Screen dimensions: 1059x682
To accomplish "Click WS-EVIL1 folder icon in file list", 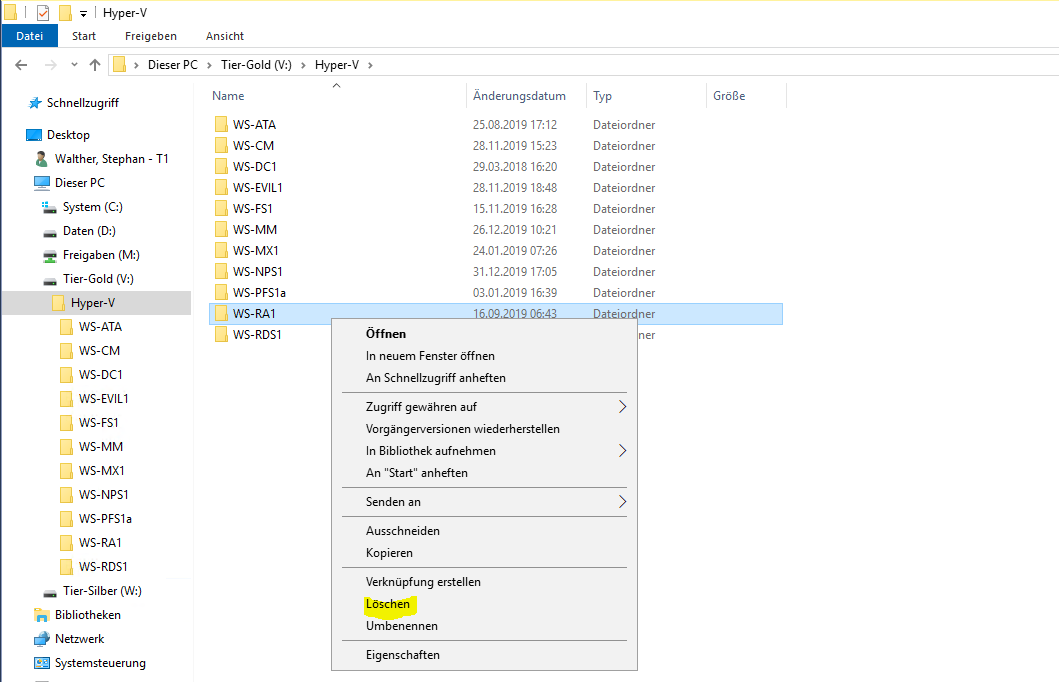I will tap(221, 187).
